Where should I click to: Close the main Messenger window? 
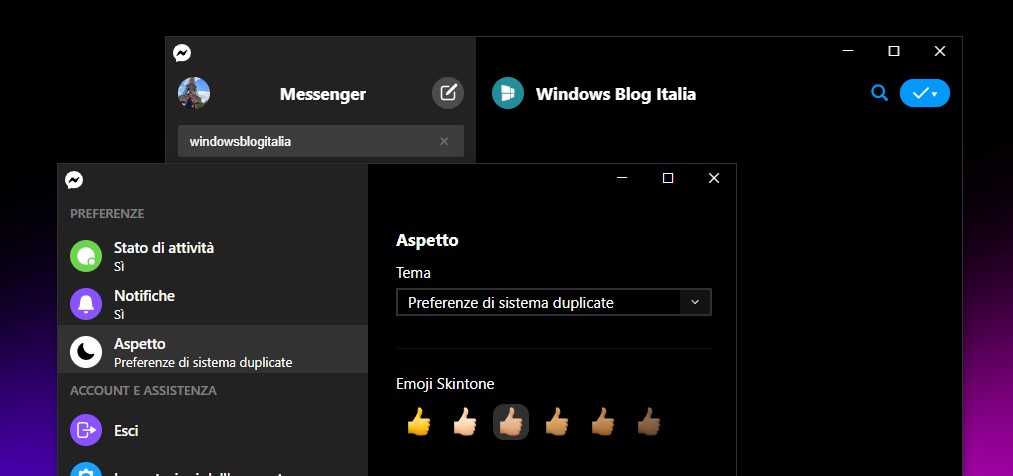939,50
